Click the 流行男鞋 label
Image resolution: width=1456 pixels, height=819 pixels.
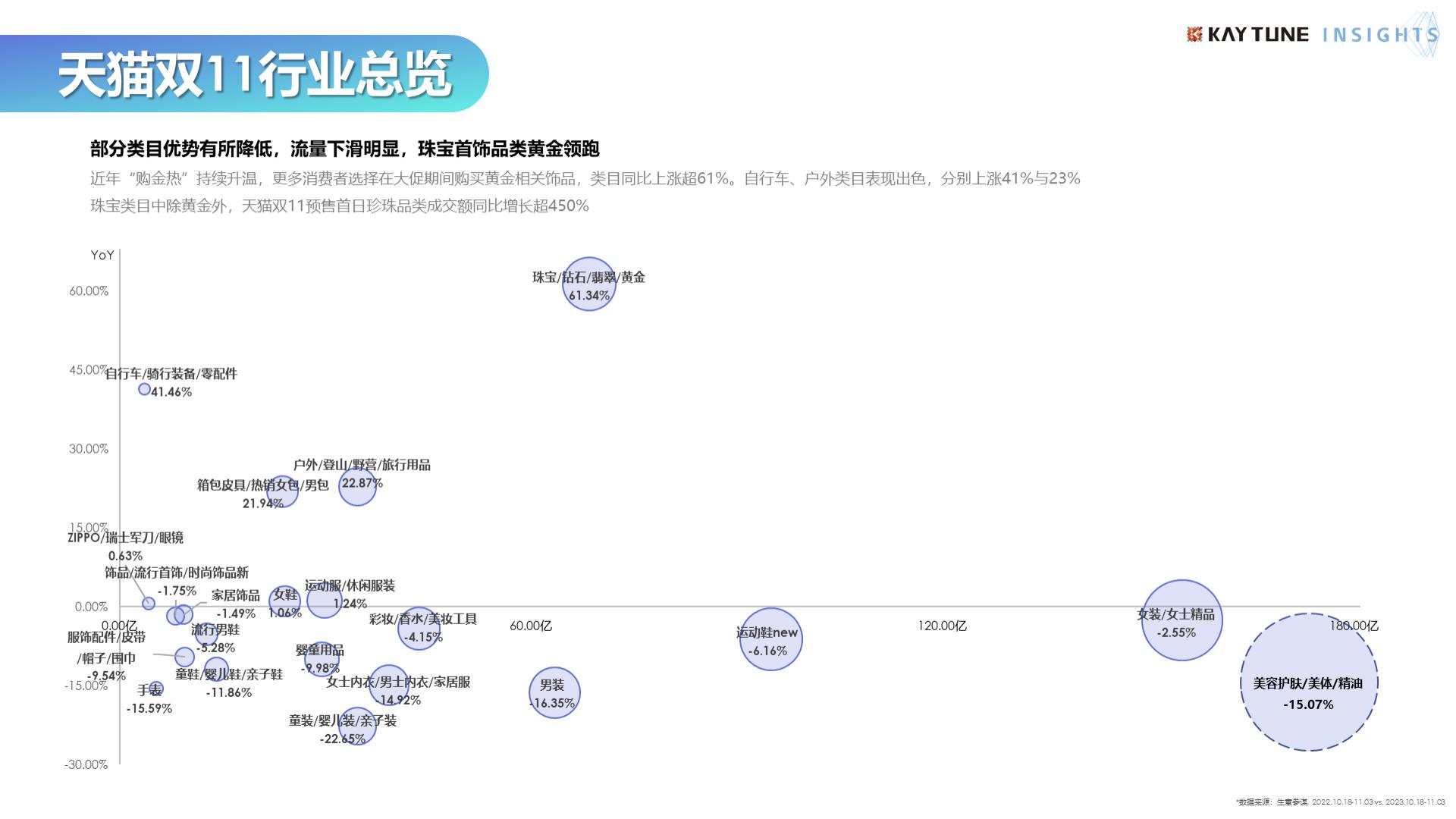[215, 629]
